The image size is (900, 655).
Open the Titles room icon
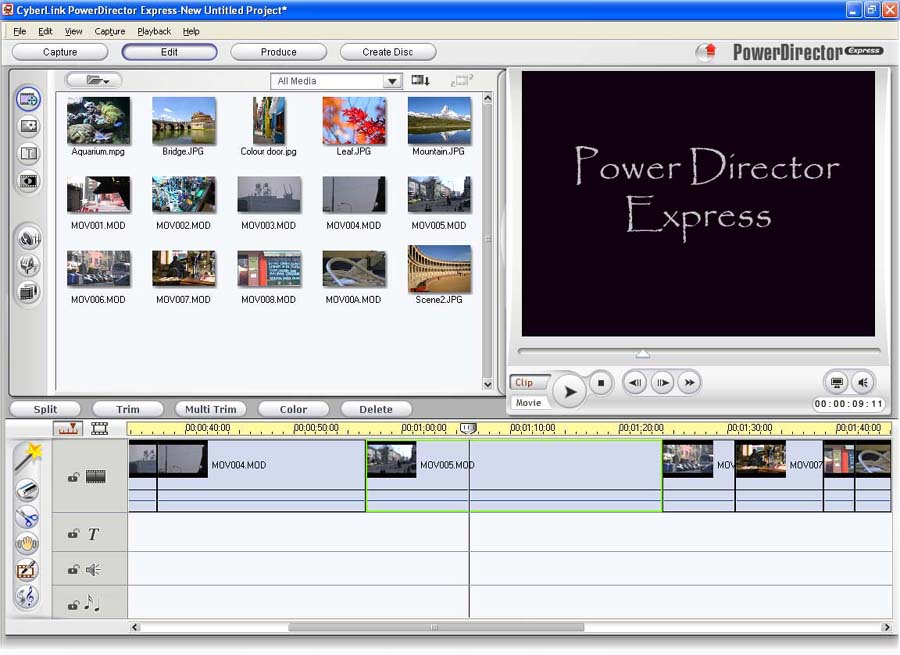(28, 154)
